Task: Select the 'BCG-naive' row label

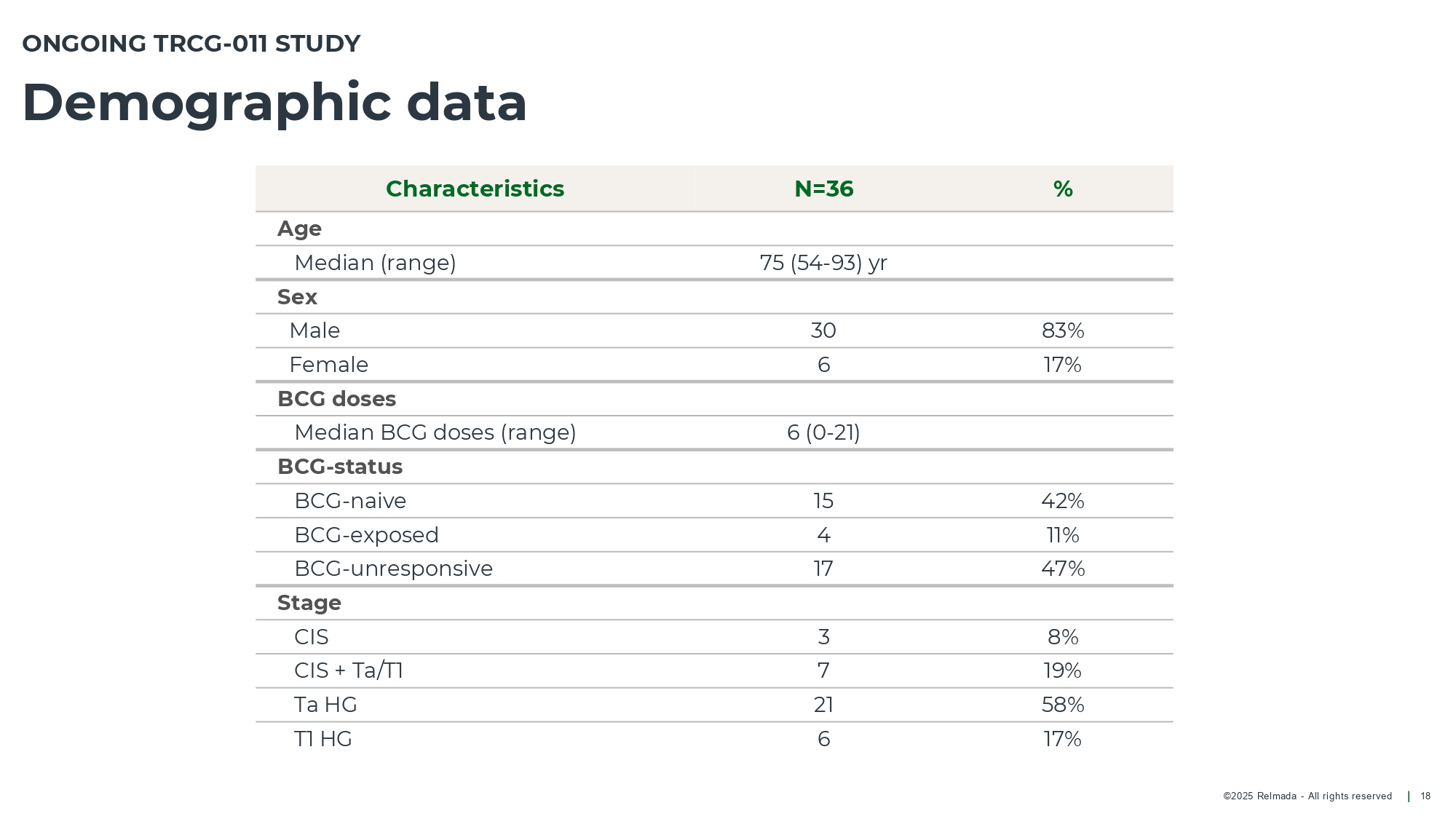Action: 350,501
